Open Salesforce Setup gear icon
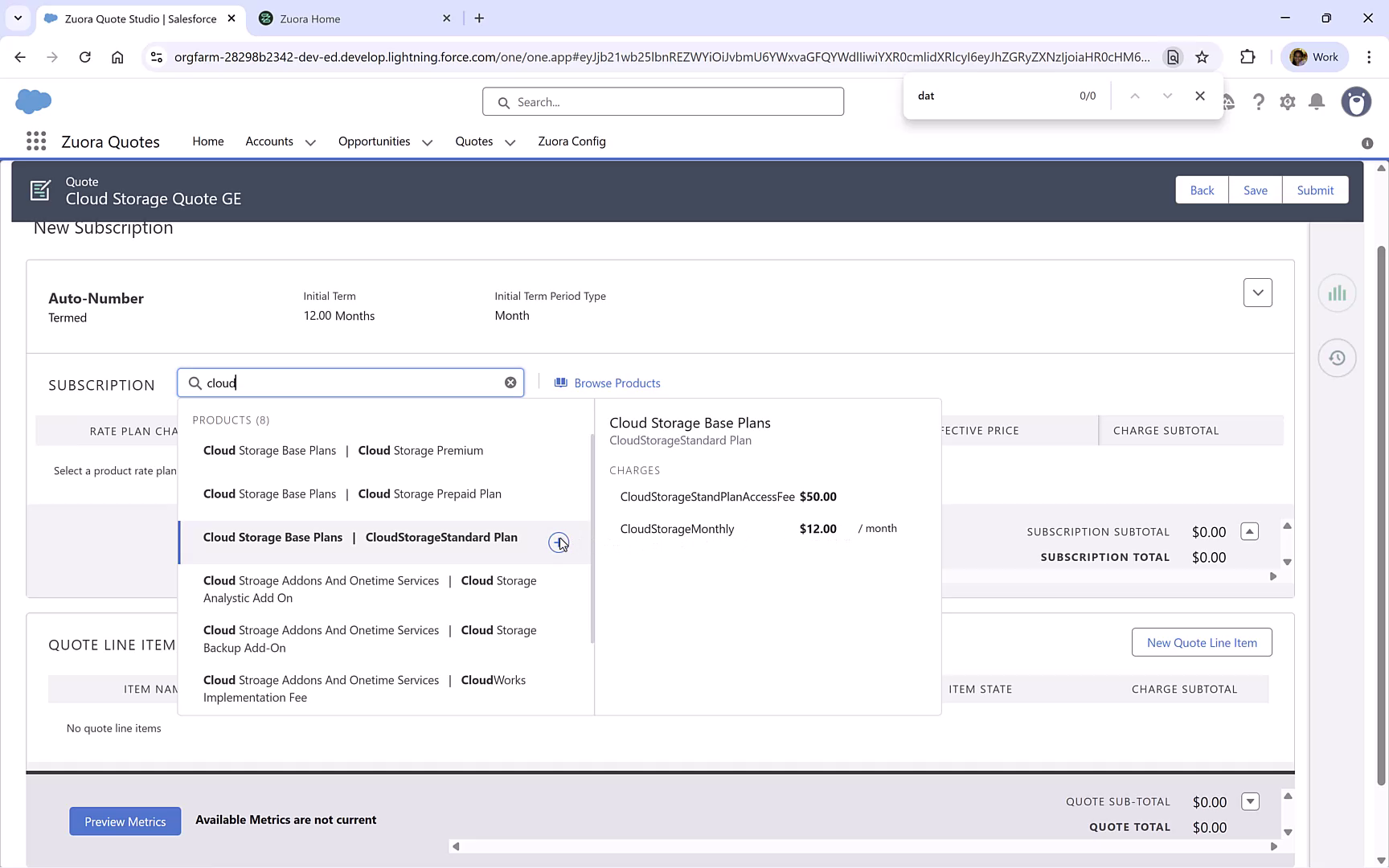Screen dimensions: 1389x868 tap(1287, 102)
